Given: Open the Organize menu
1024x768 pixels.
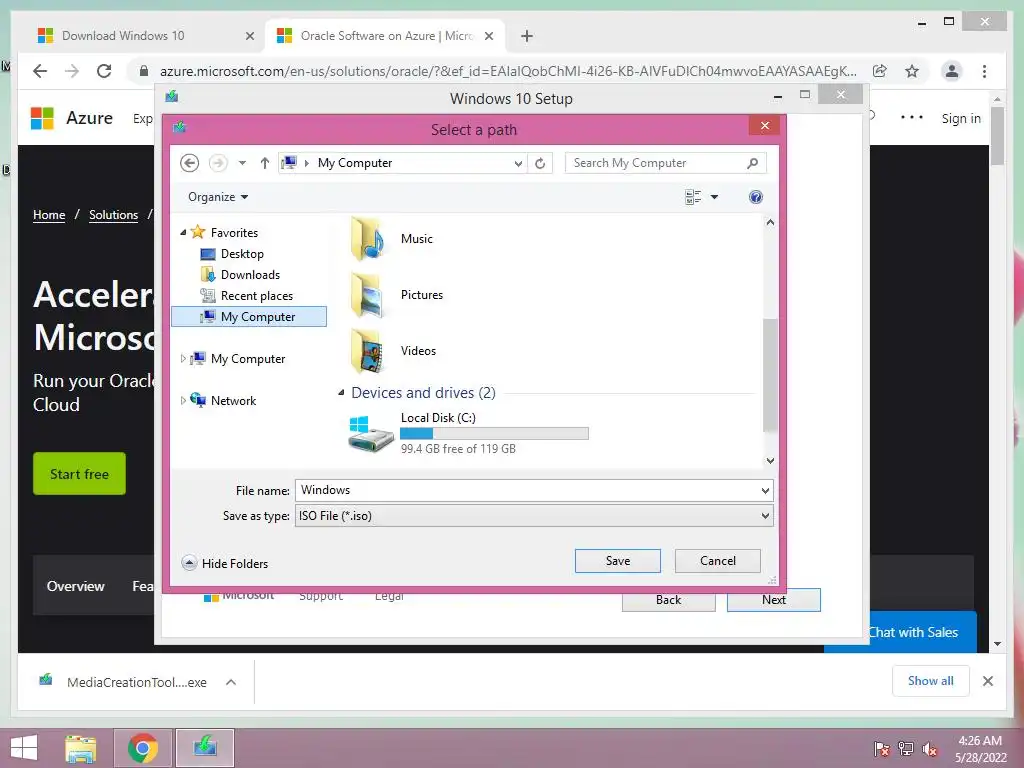Looking at the screenshot, I should click(x=217, y=197).
